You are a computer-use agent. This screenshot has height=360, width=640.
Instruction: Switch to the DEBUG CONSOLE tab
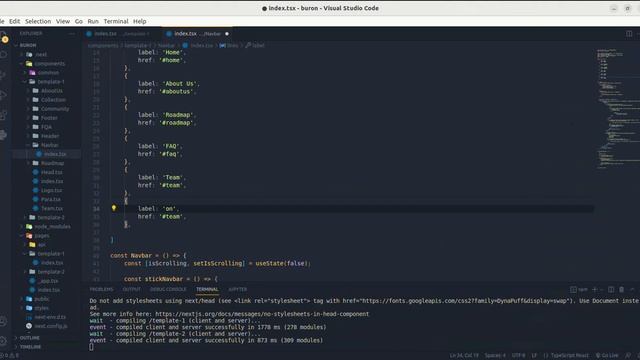click(x=168, y=289)
